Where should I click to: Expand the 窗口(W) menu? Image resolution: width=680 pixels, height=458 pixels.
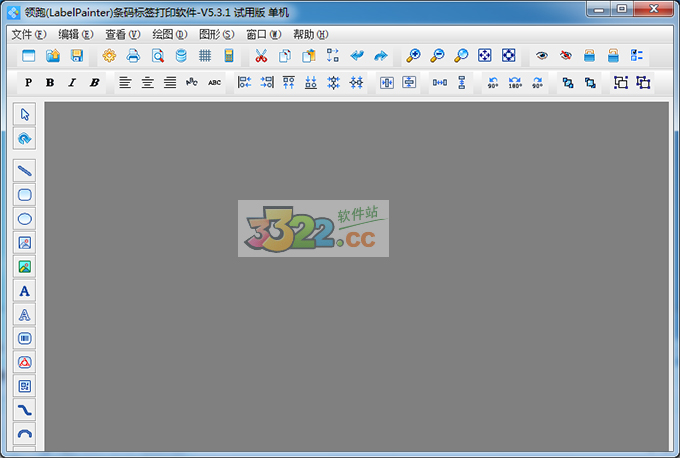click(x=263, y=34)
